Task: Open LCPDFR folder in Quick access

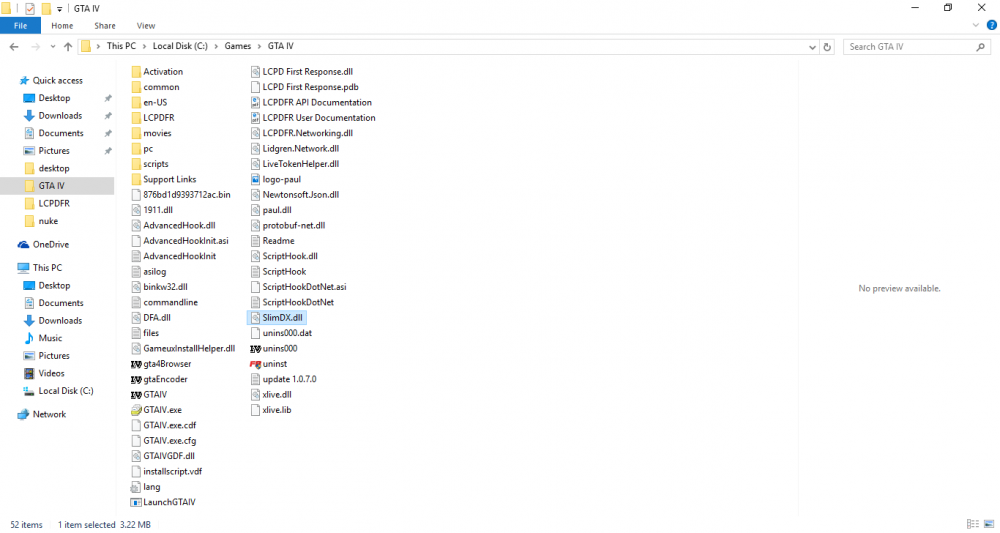Action: [x=54, y=203]
